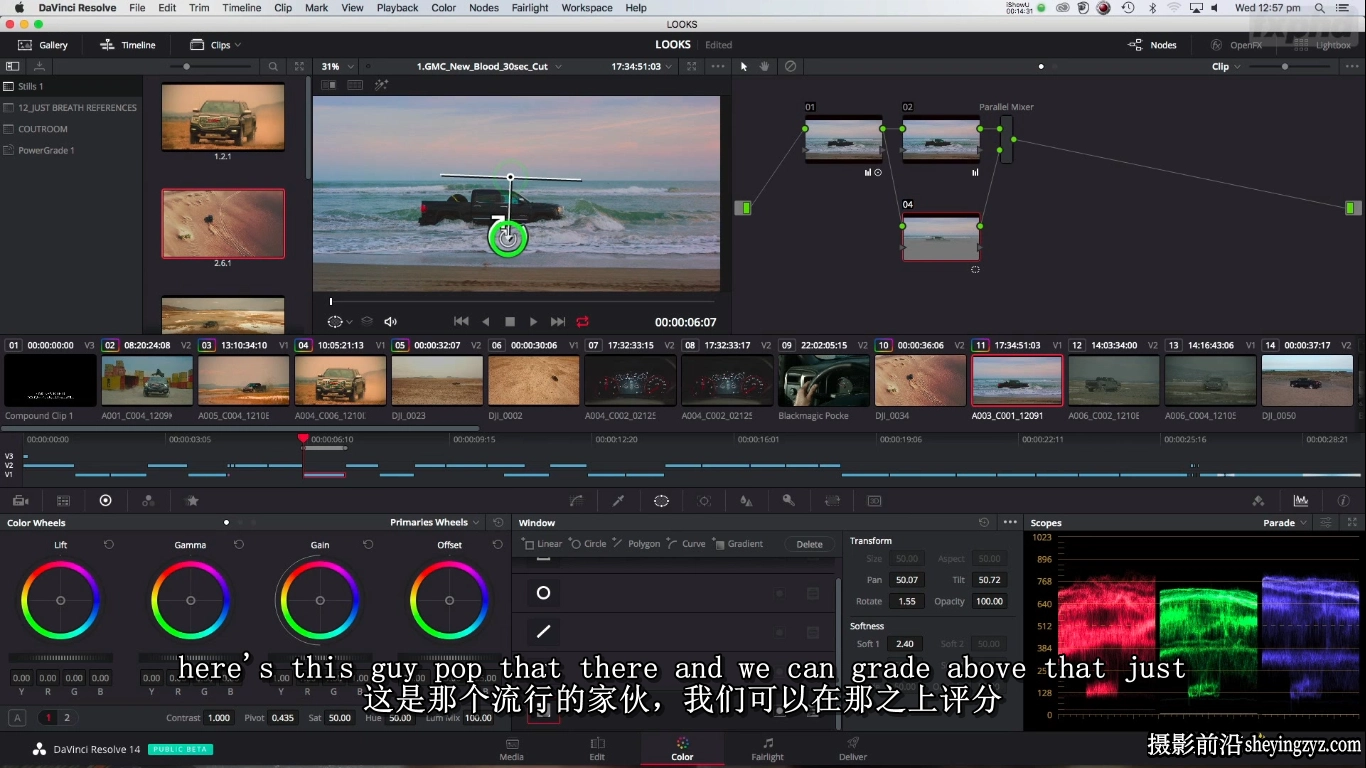Viewport: 1366px width, 768px height.
Task: Switch to the Deliver page
Action: click(853, 749)
